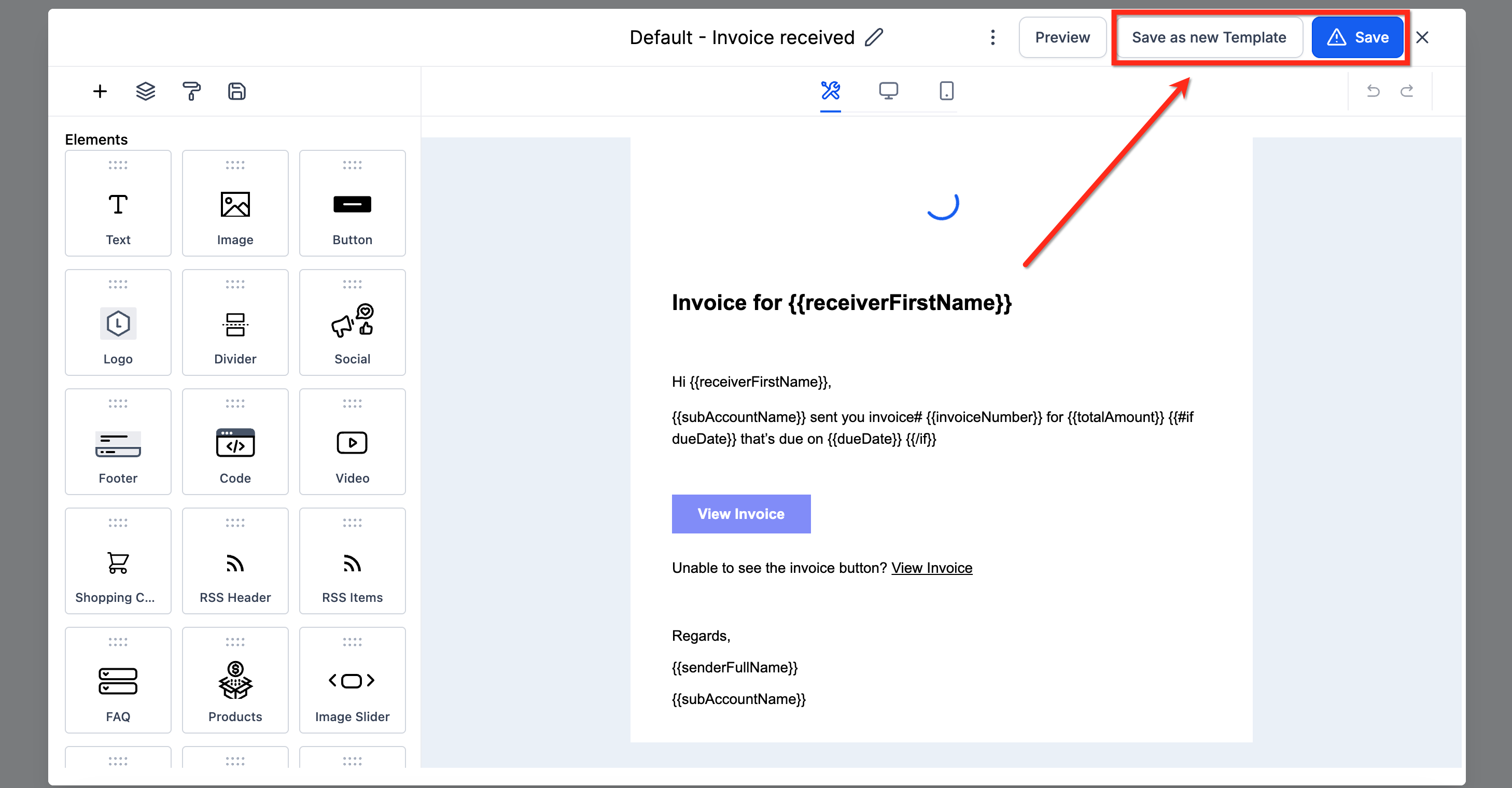Select the Divider element tile
Viewport: 1512px width, 788px height.
[235, 322]
